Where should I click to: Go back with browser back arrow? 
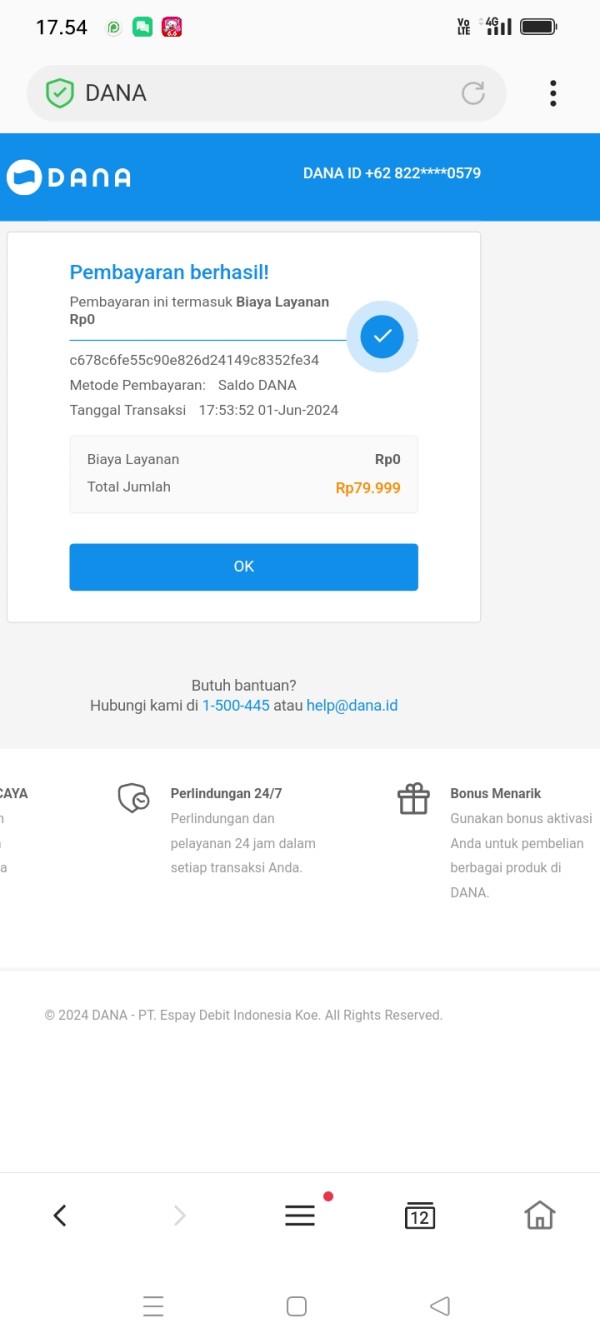tap(60, 1215)
